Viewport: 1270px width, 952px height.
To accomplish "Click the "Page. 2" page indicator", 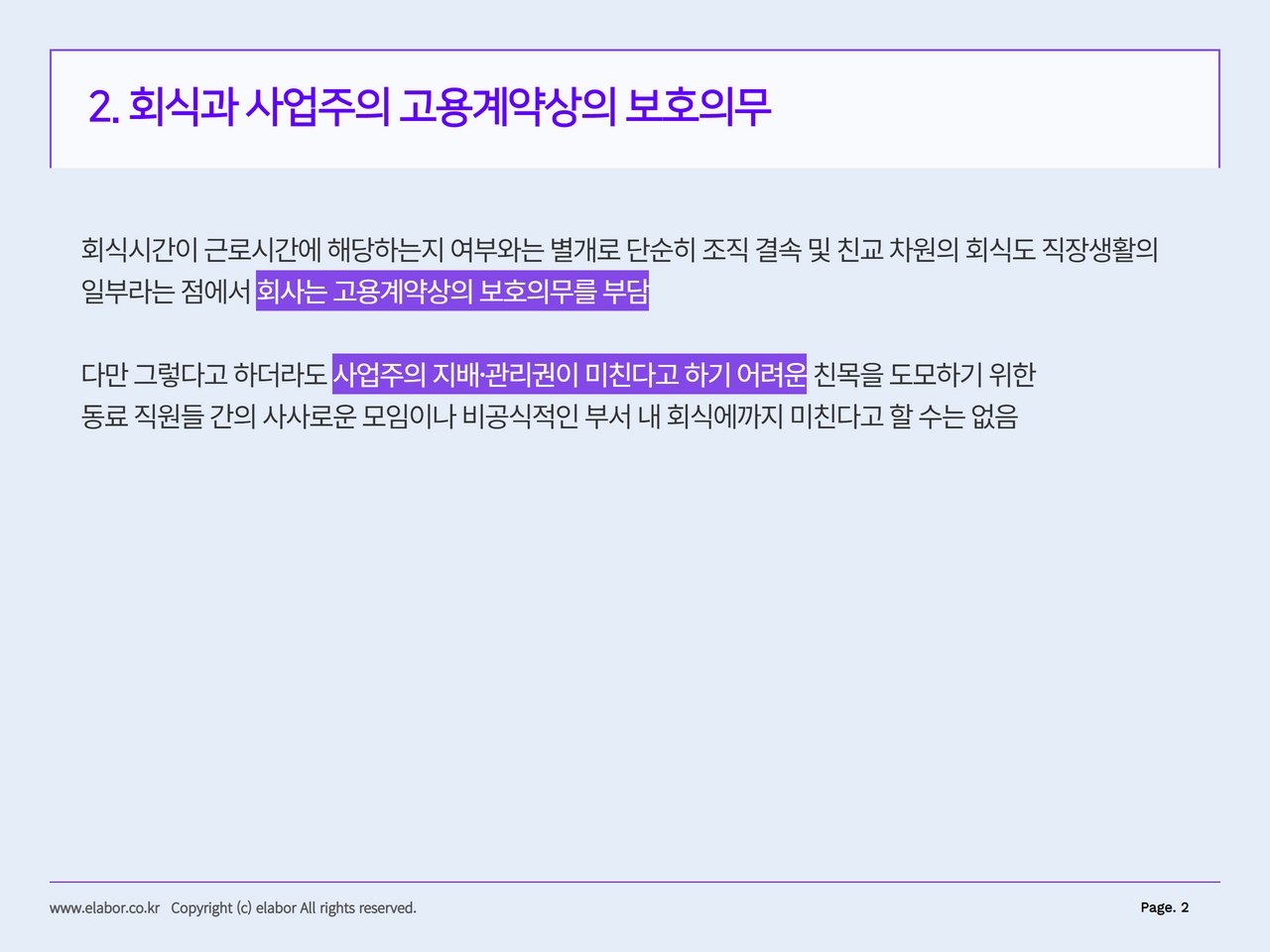I will click(x=1164, y=907).
